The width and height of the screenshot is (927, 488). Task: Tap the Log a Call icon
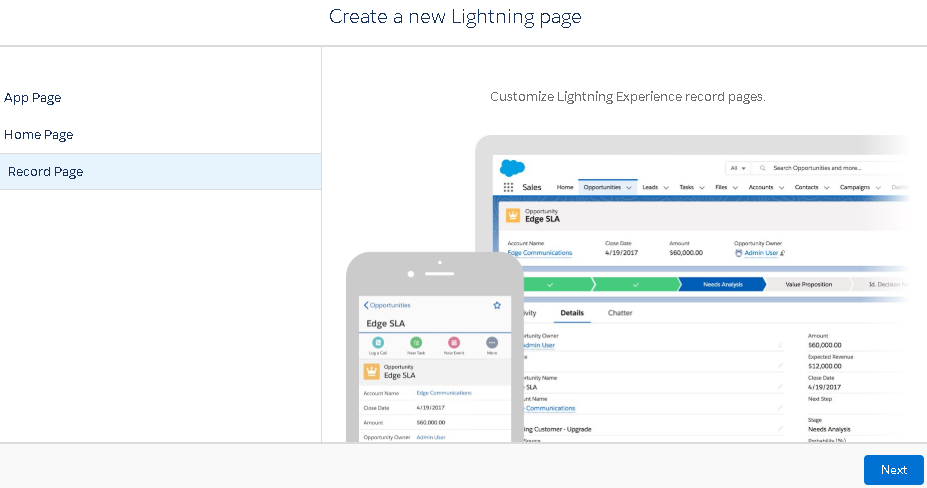click(378, 343)
